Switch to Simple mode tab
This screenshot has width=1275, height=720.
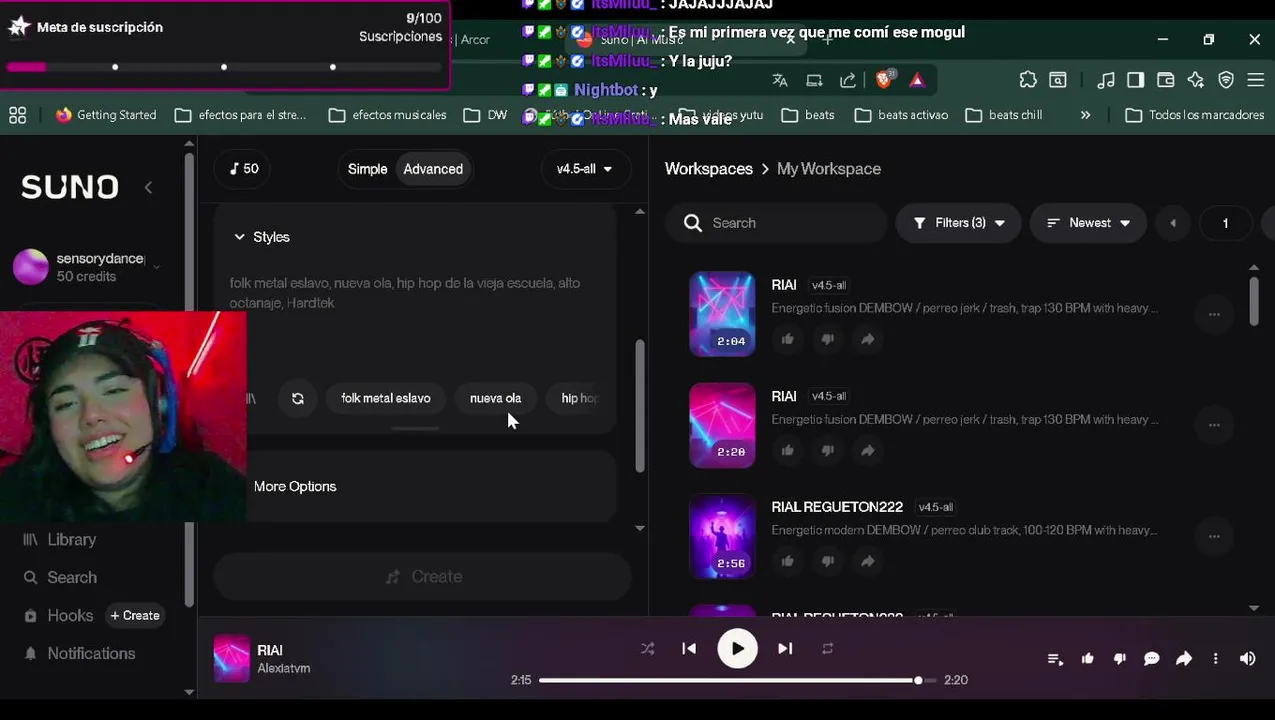click(x=367, y=169)
